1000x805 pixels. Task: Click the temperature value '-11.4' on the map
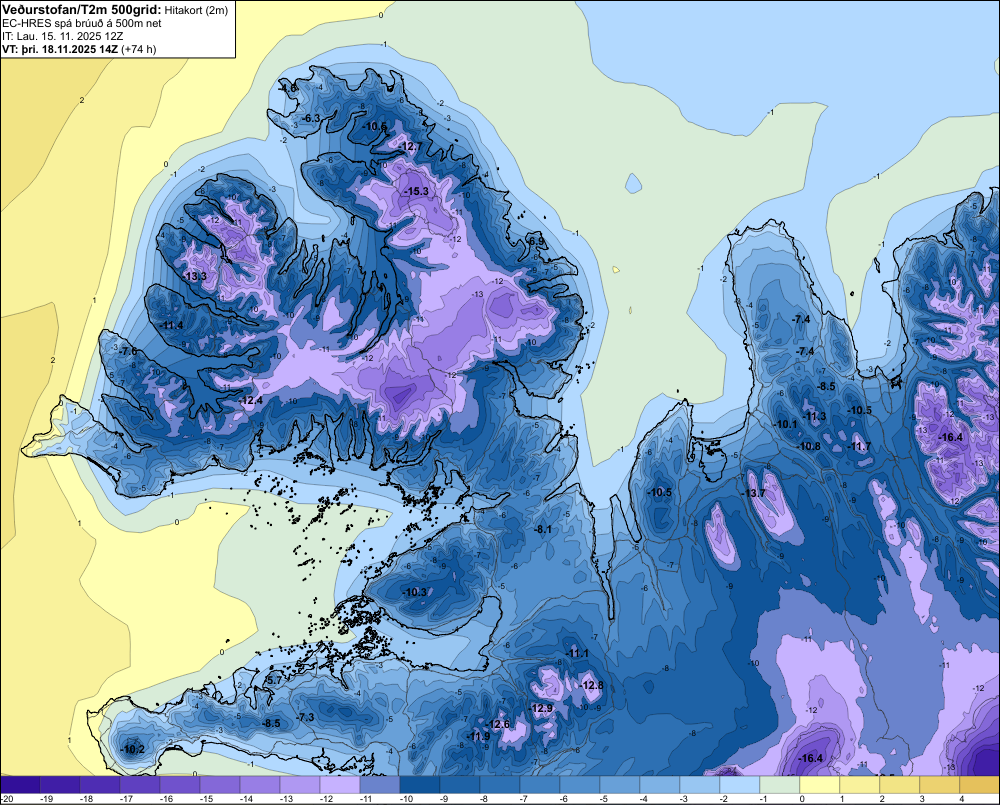click(x=171, y=325)
